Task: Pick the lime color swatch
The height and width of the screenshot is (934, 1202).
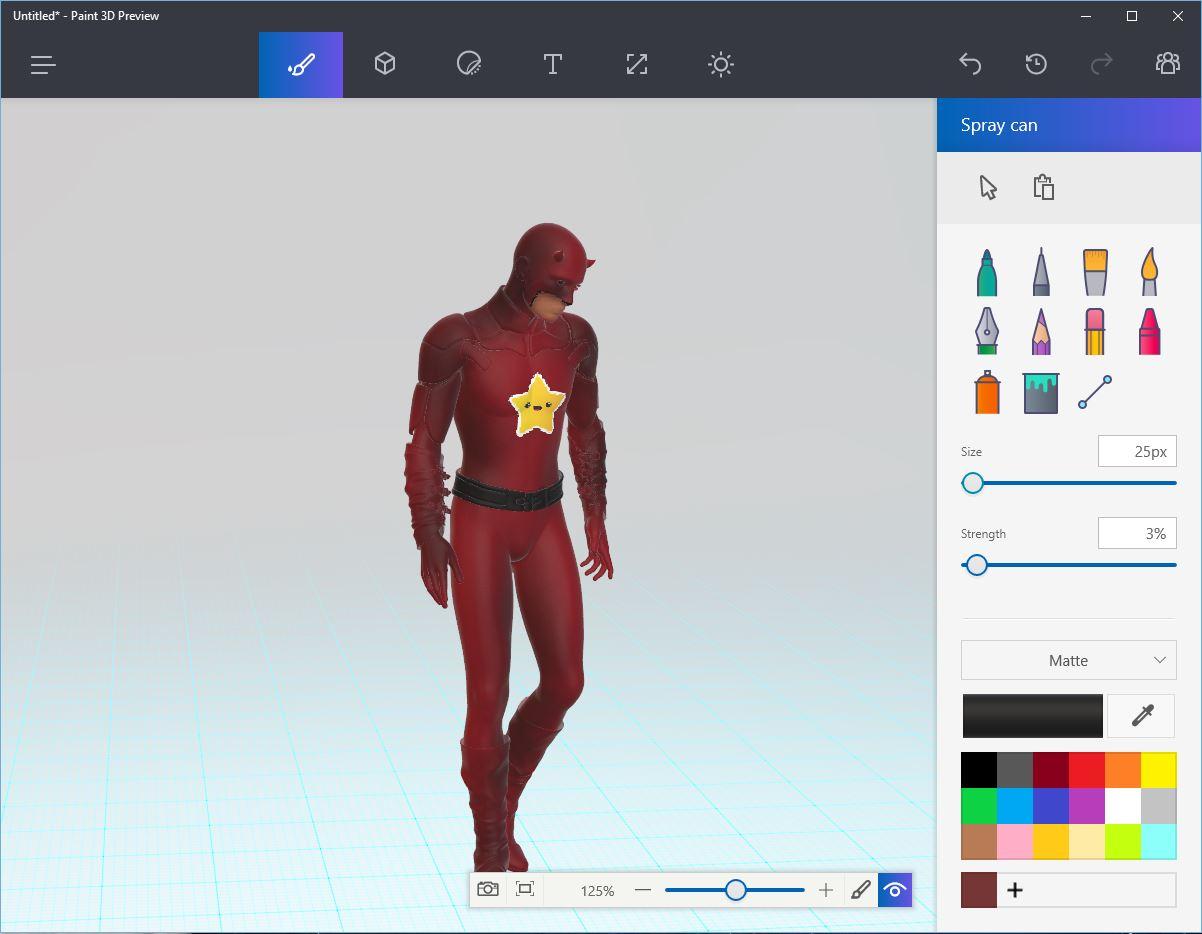Action: [1123, 842]
